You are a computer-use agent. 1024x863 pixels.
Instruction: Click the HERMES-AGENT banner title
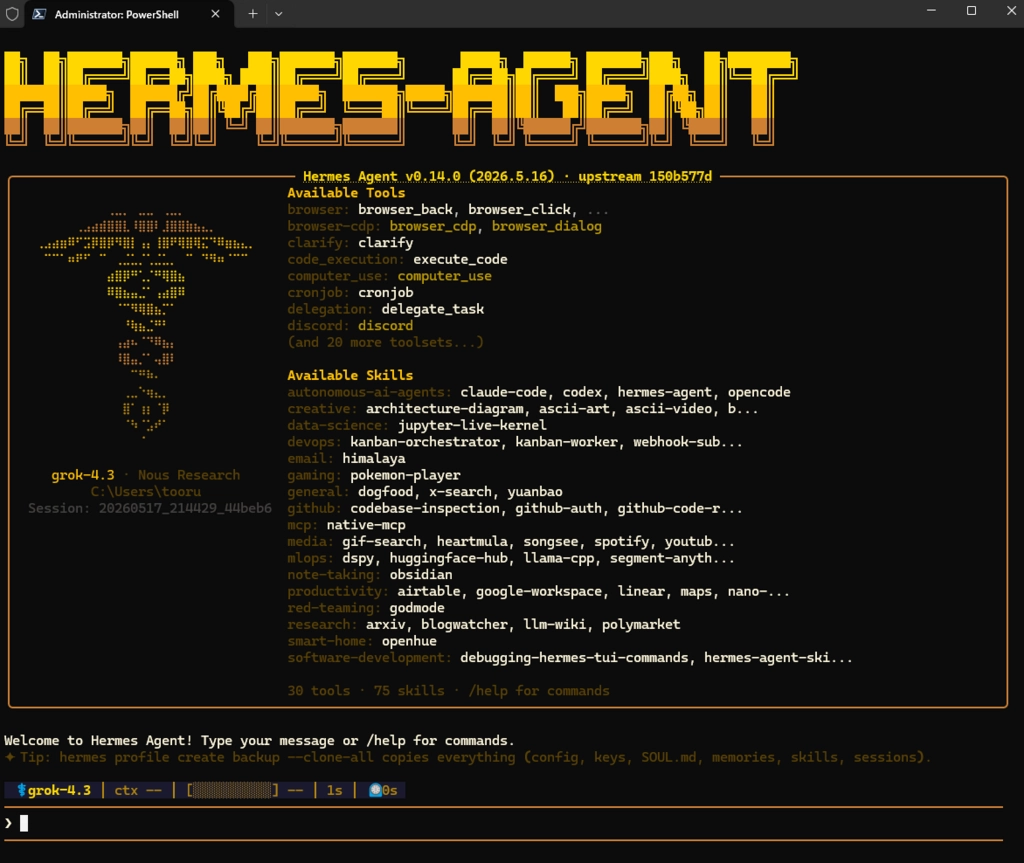pos(400,98)
